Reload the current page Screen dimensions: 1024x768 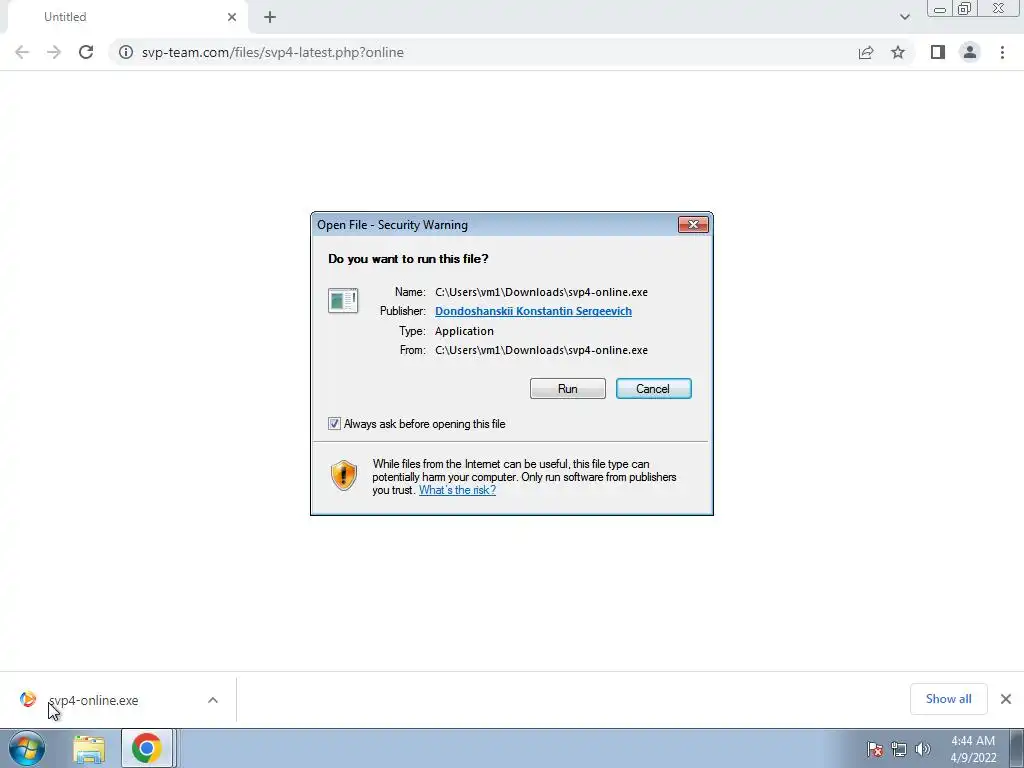86,52
